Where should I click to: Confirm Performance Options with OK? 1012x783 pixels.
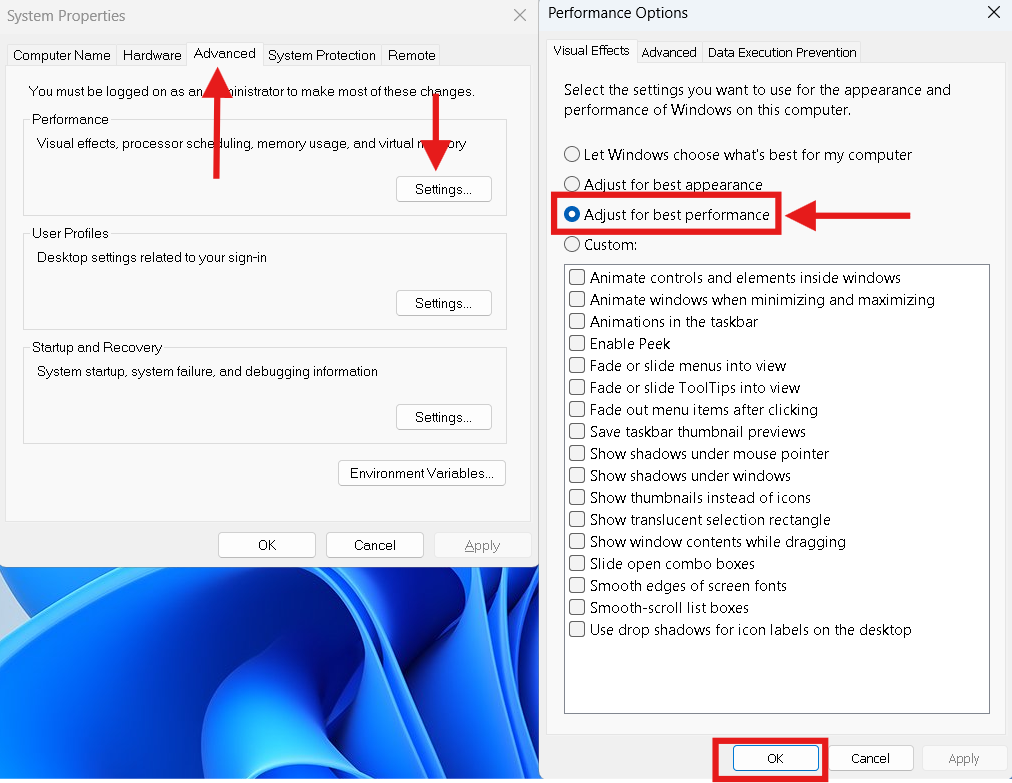tap(775, 758)
